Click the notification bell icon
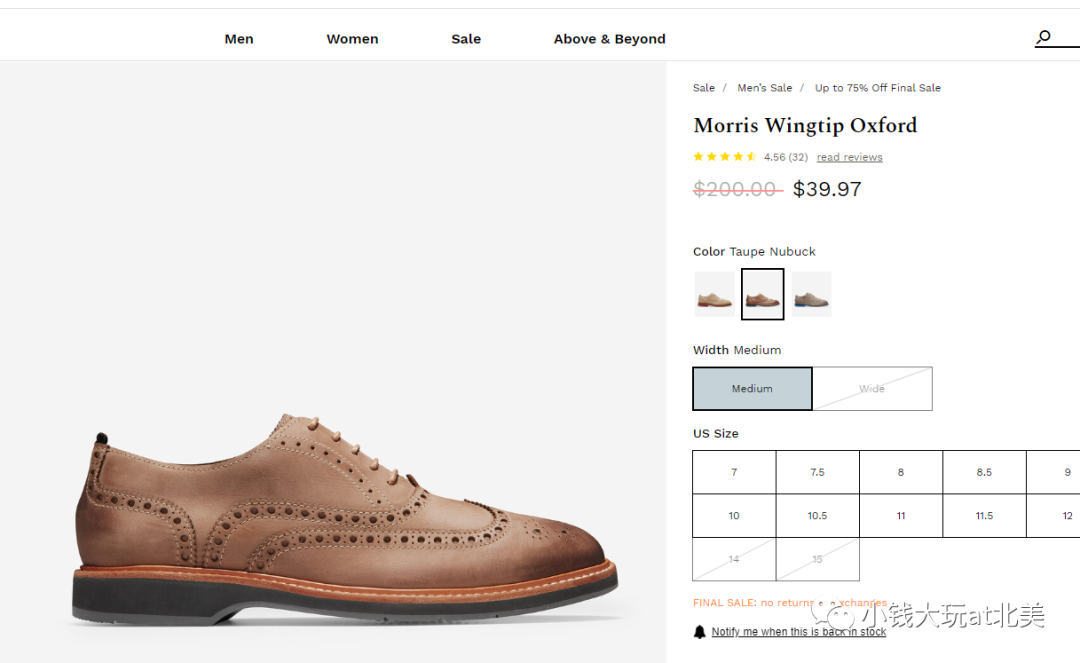 point(700,632)
